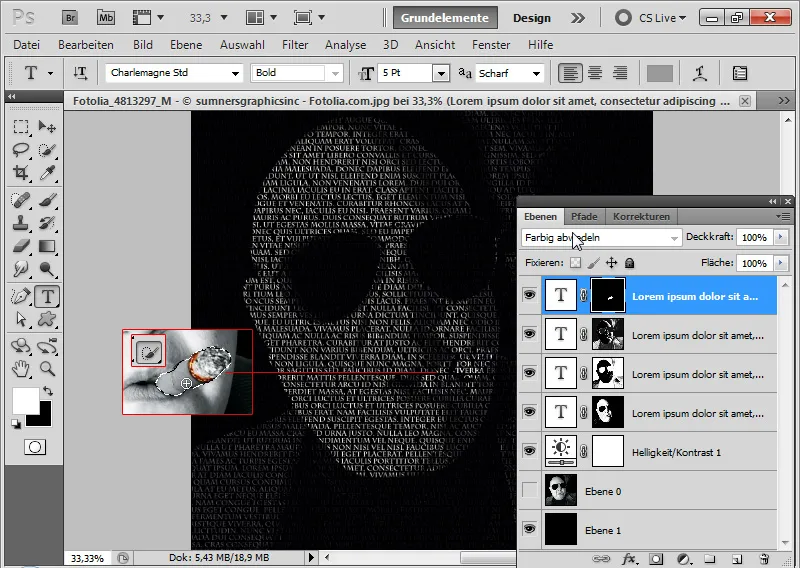
Task: Open the CS Live dropdown
Action: [662, 18]
